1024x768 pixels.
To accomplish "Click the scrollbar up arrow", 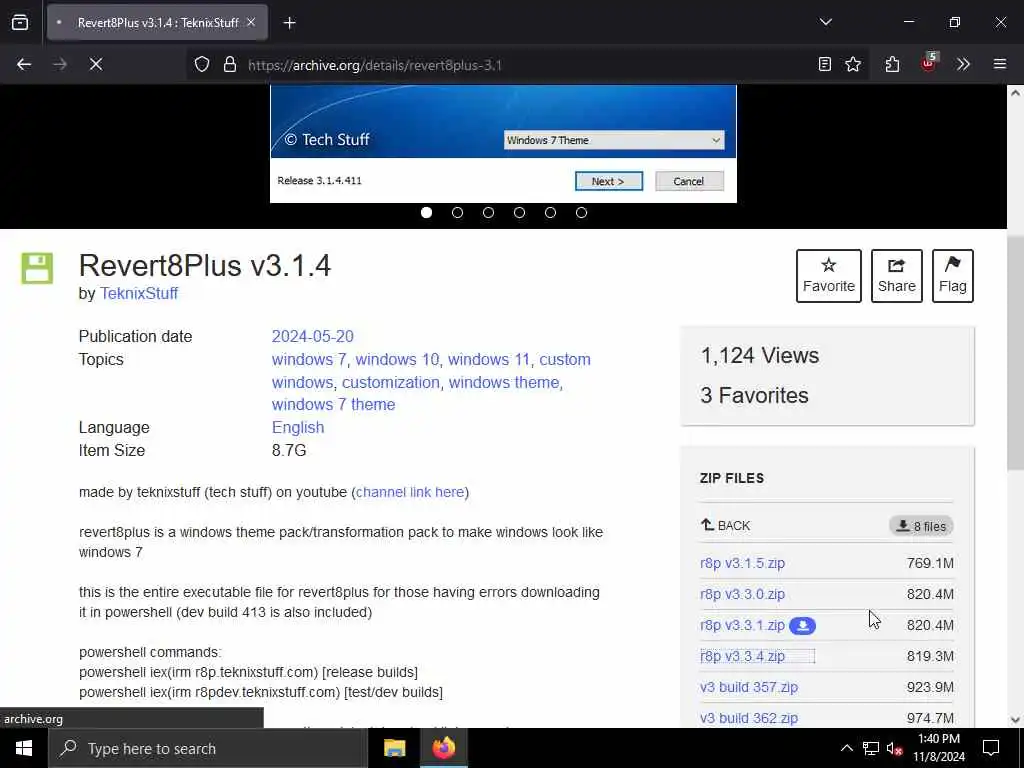I will [1015, 93].
